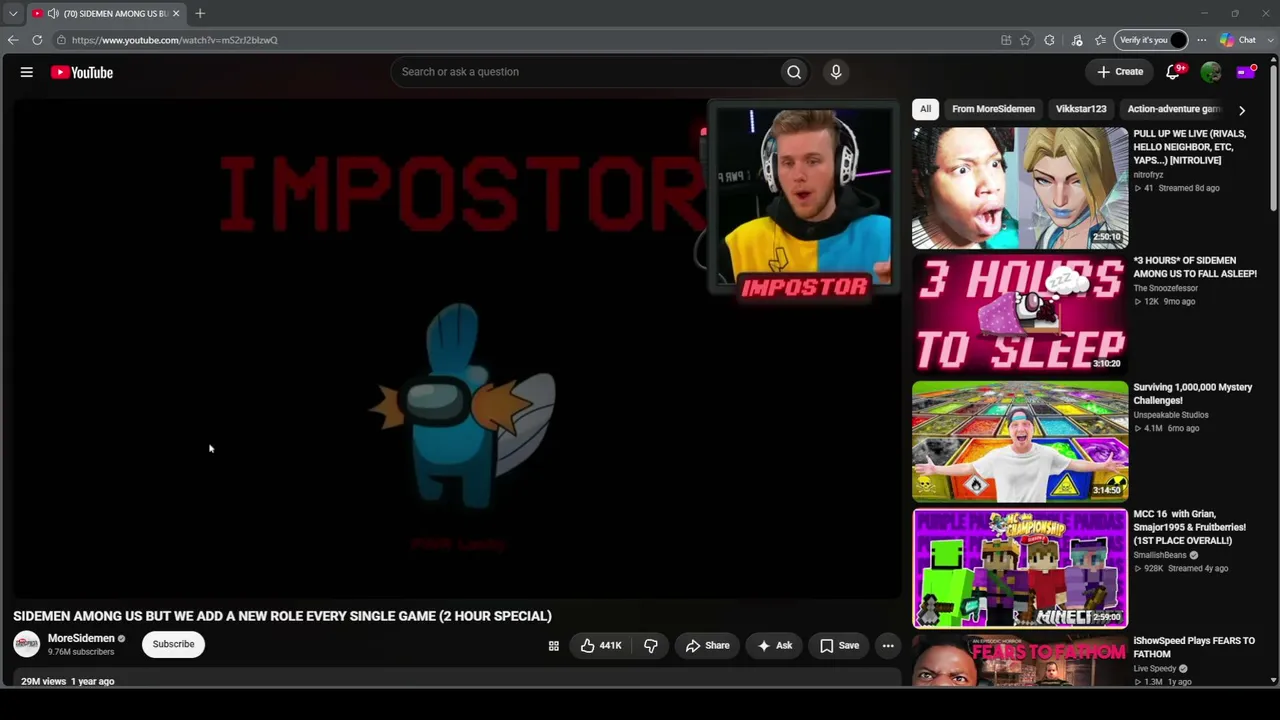Select the Vikkstar123 filter chip
This screenshot has height=720, width=1280.
point(1081,109)
